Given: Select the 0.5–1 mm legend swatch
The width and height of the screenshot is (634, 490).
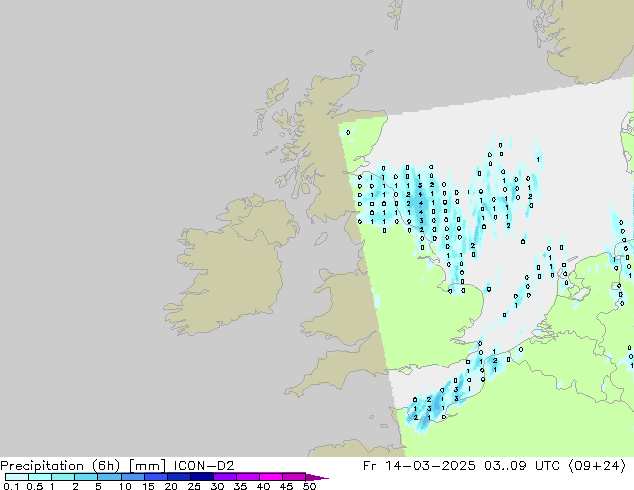Looking at the screenshot, I should (40, 477).
